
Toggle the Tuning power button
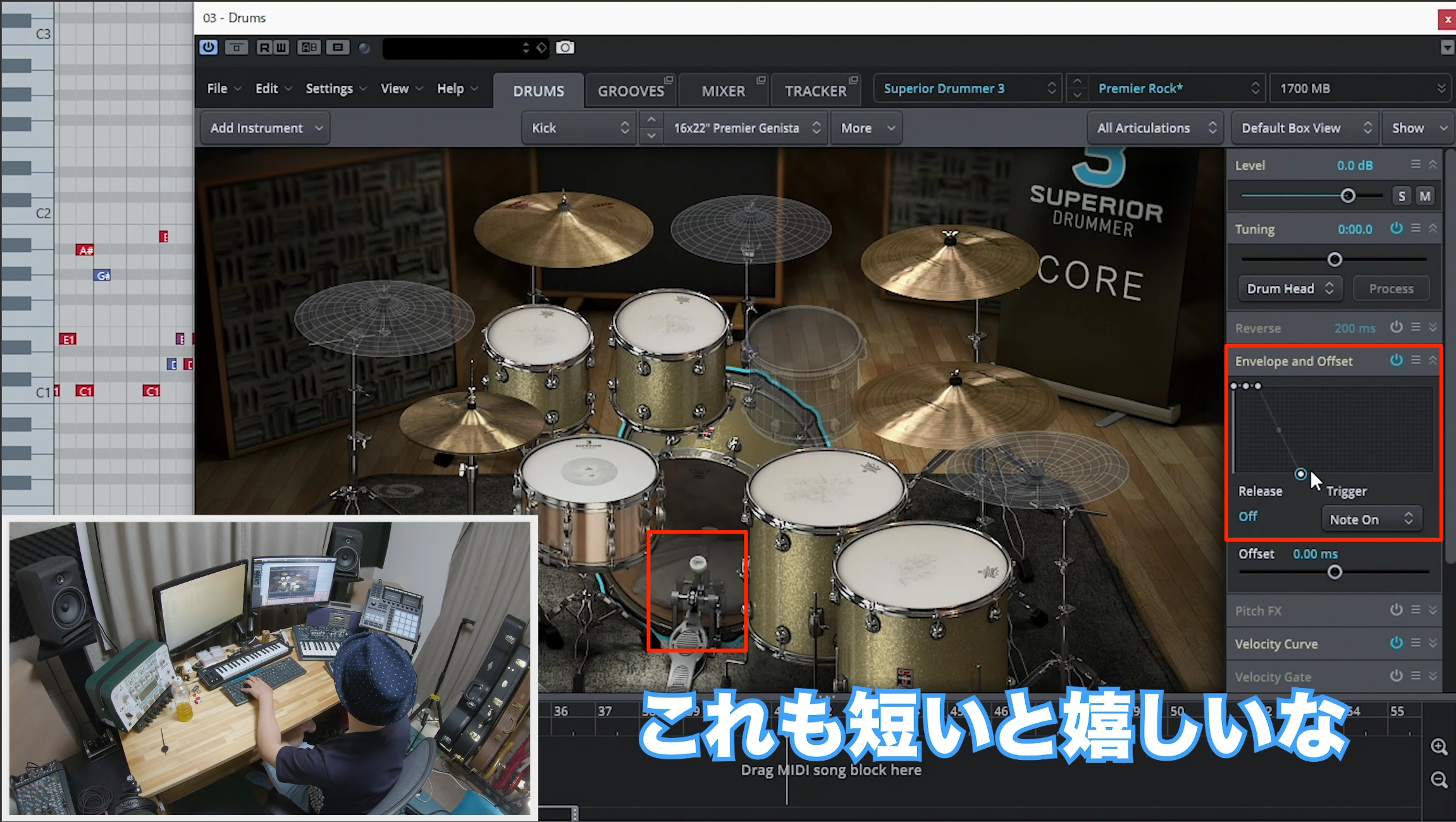pyautogui.click(x=1397, y=228)
